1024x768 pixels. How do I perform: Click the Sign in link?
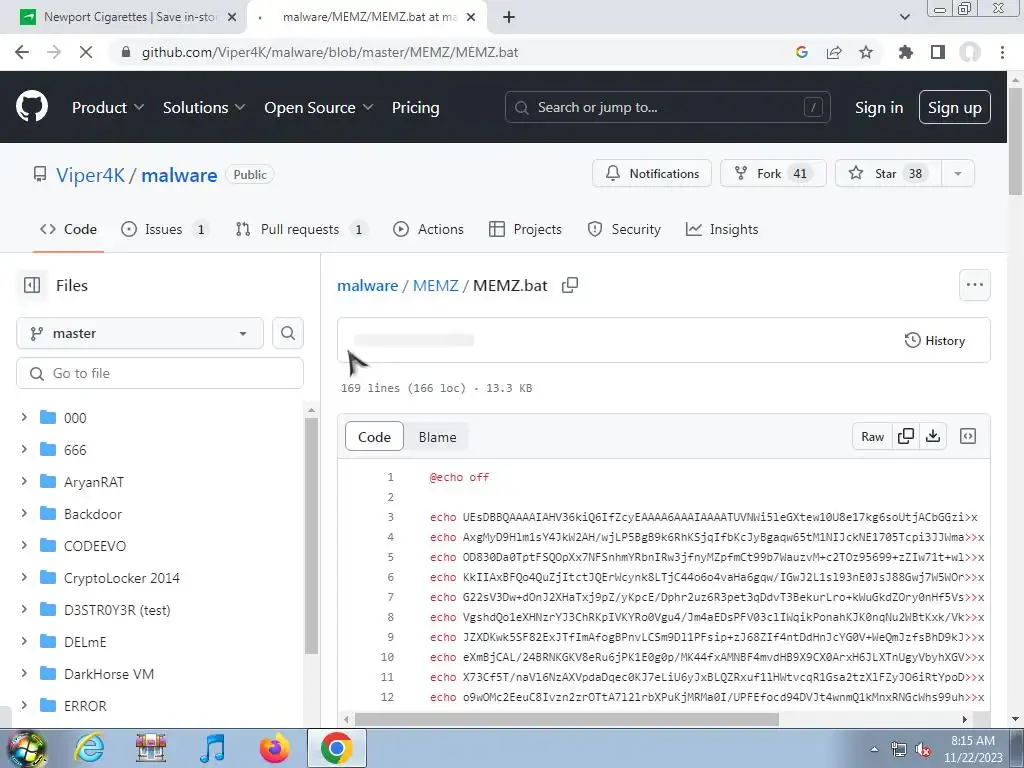pyautogui.click(x=878, y=107)
